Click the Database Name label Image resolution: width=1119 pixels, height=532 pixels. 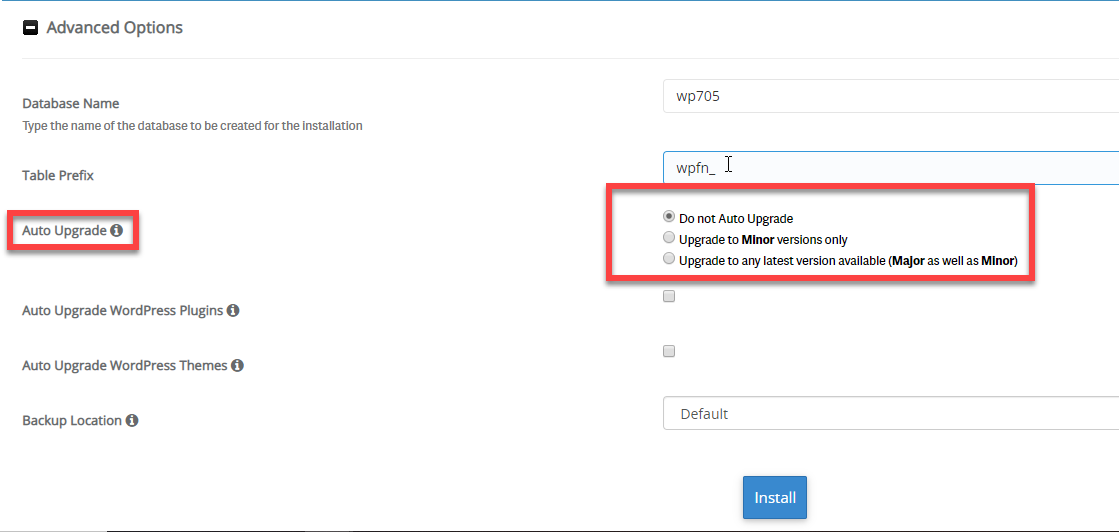click(x=70, y=103)
